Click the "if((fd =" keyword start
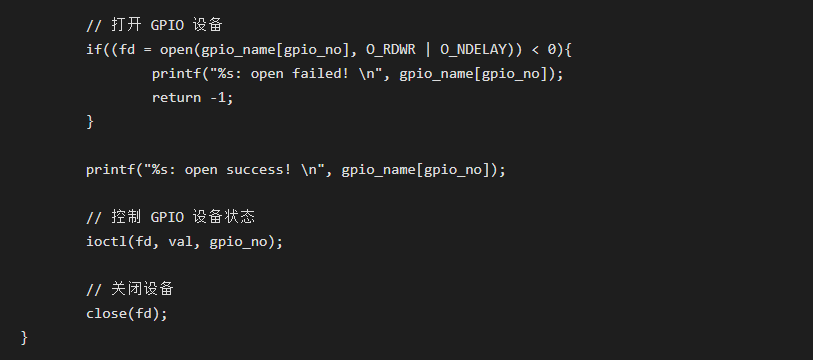This screenshot has height=360, width=813. (119, 49)
